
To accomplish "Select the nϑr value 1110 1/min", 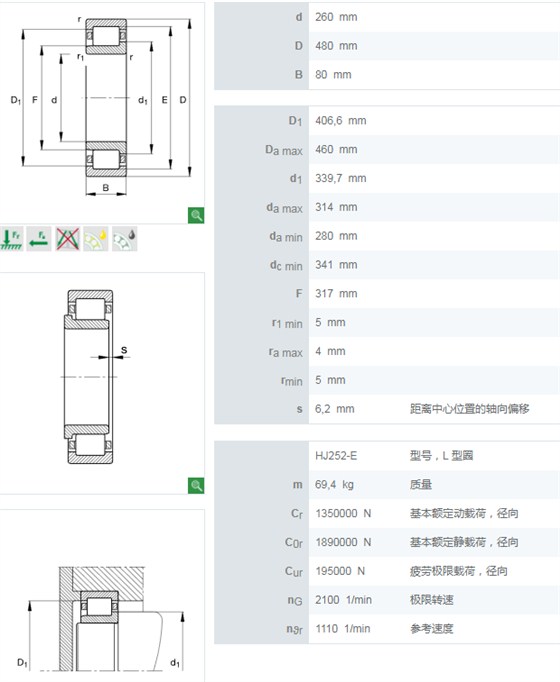I will tap(343, 629).
